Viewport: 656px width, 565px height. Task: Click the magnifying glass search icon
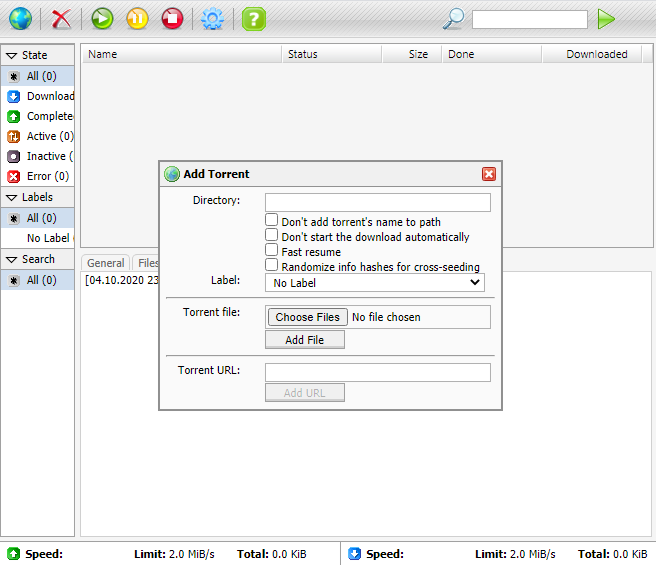click(454, 19)
